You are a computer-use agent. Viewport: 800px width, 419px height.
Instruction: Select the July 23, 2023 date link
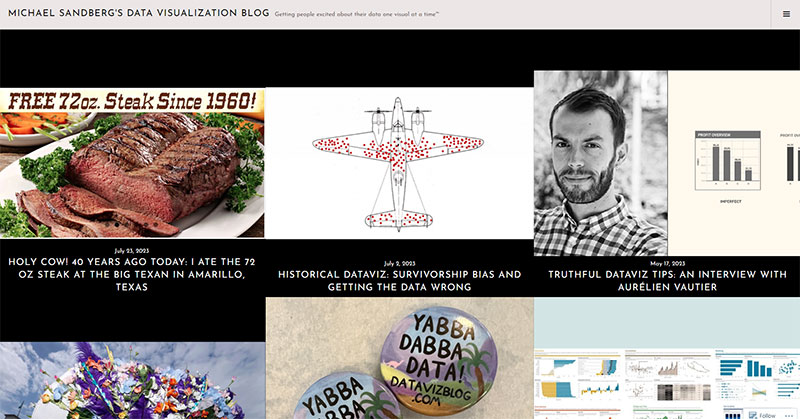click(x=132, y=251)
